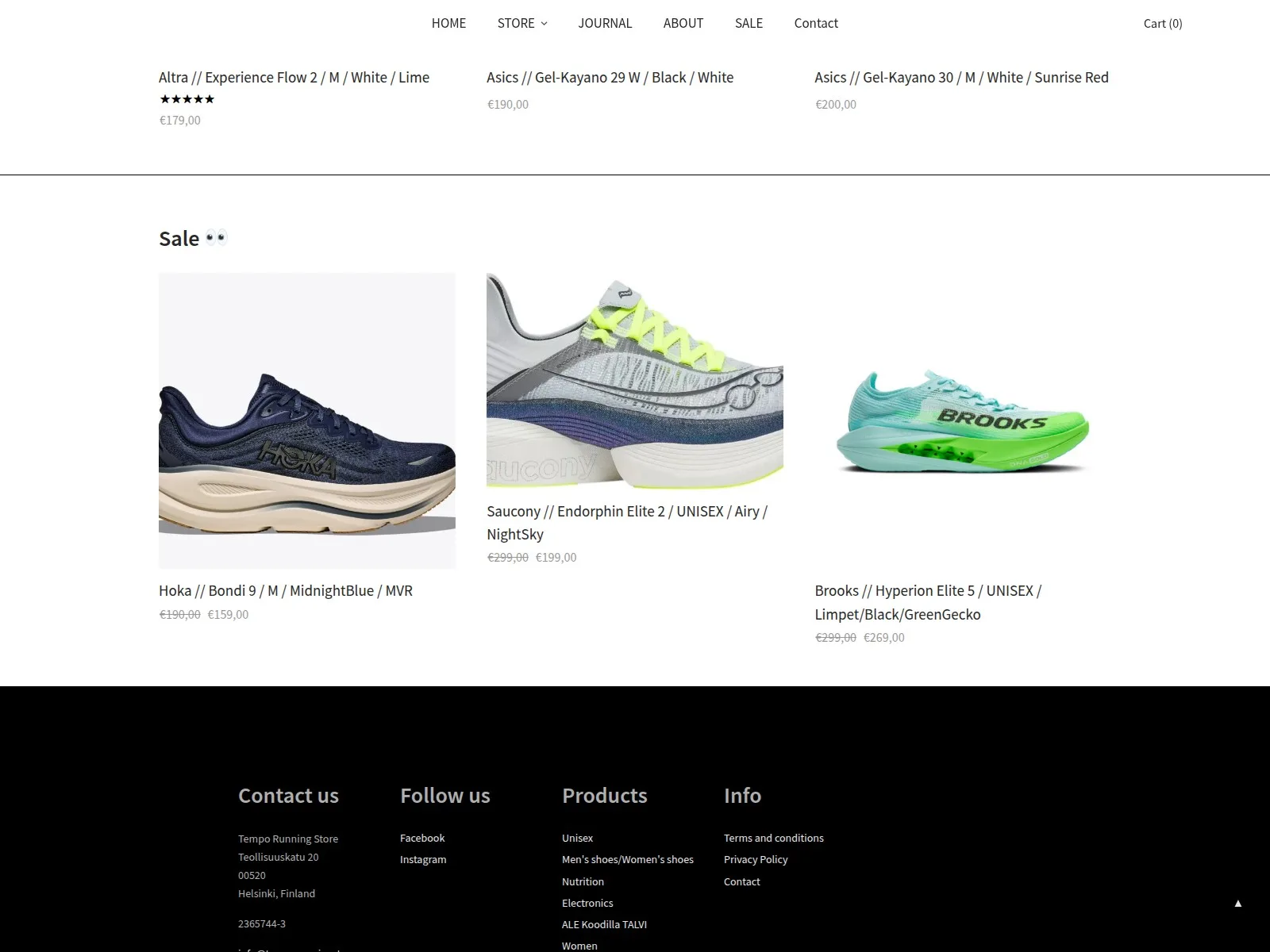The image size is (1270, 952).
Task: Click the back-to-top arrow icon
Action: point(1237,904)
